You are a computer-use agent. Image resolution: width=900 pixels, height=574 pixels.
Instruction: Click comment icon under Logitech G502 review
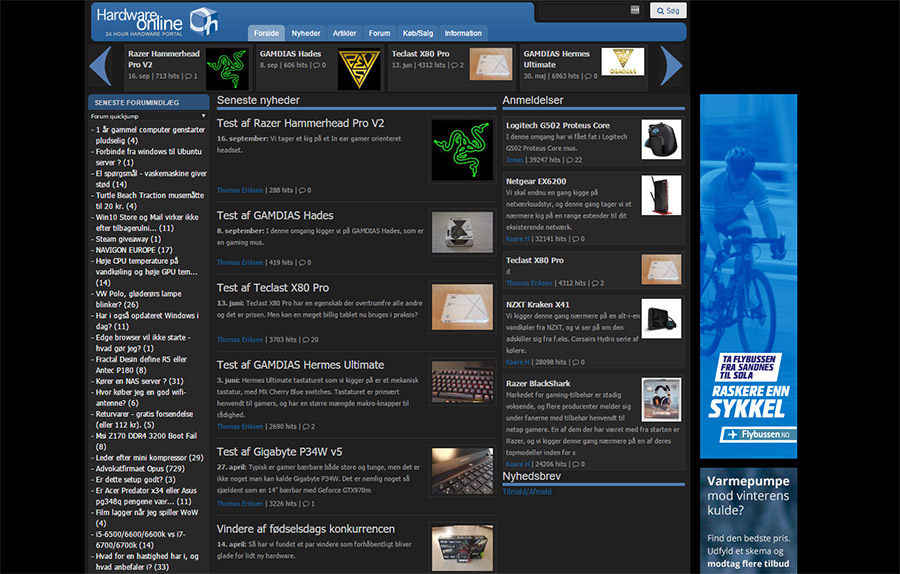pyautogui.click(x=570, y=160)
